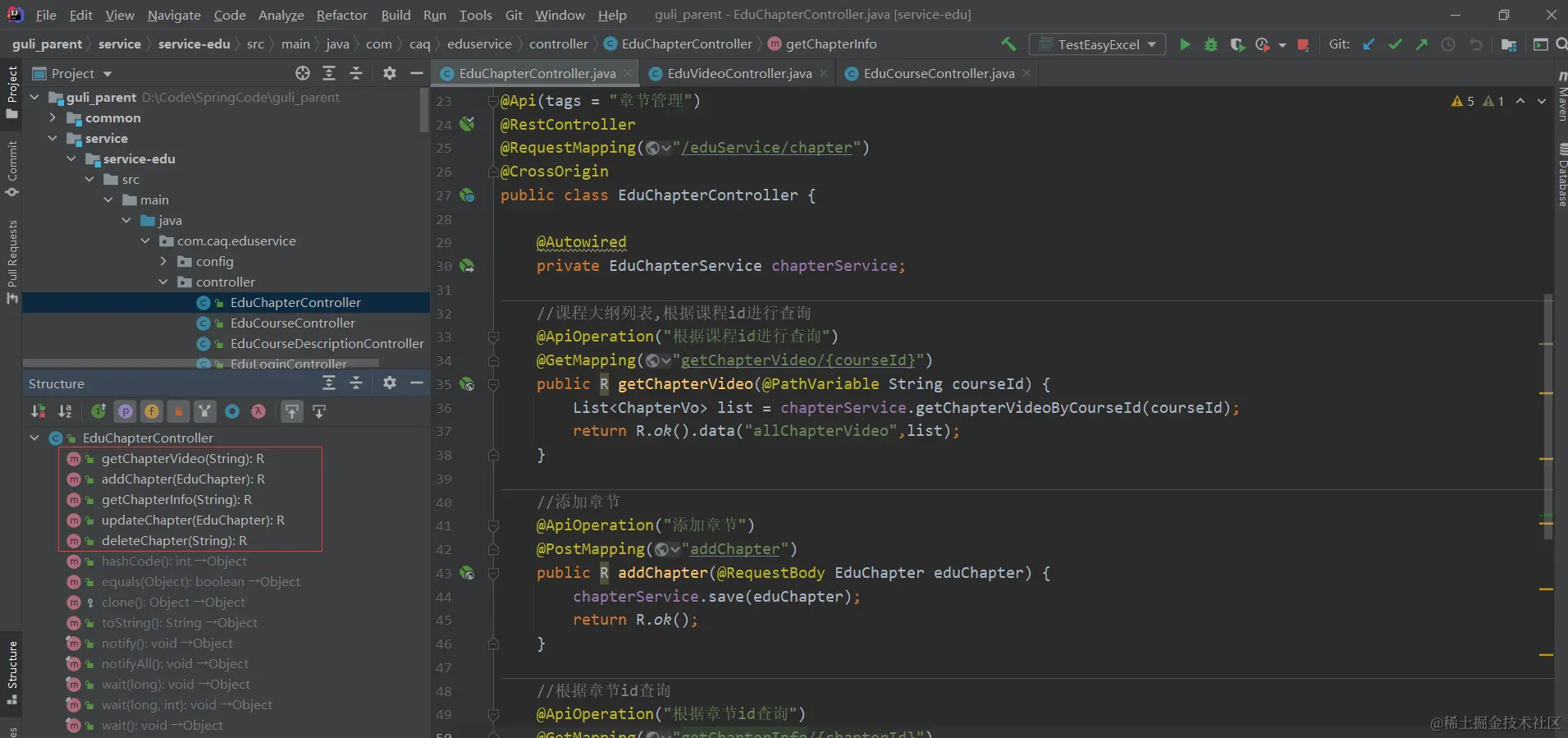
Task: Stop the running process with red square
Action: 1303,45
